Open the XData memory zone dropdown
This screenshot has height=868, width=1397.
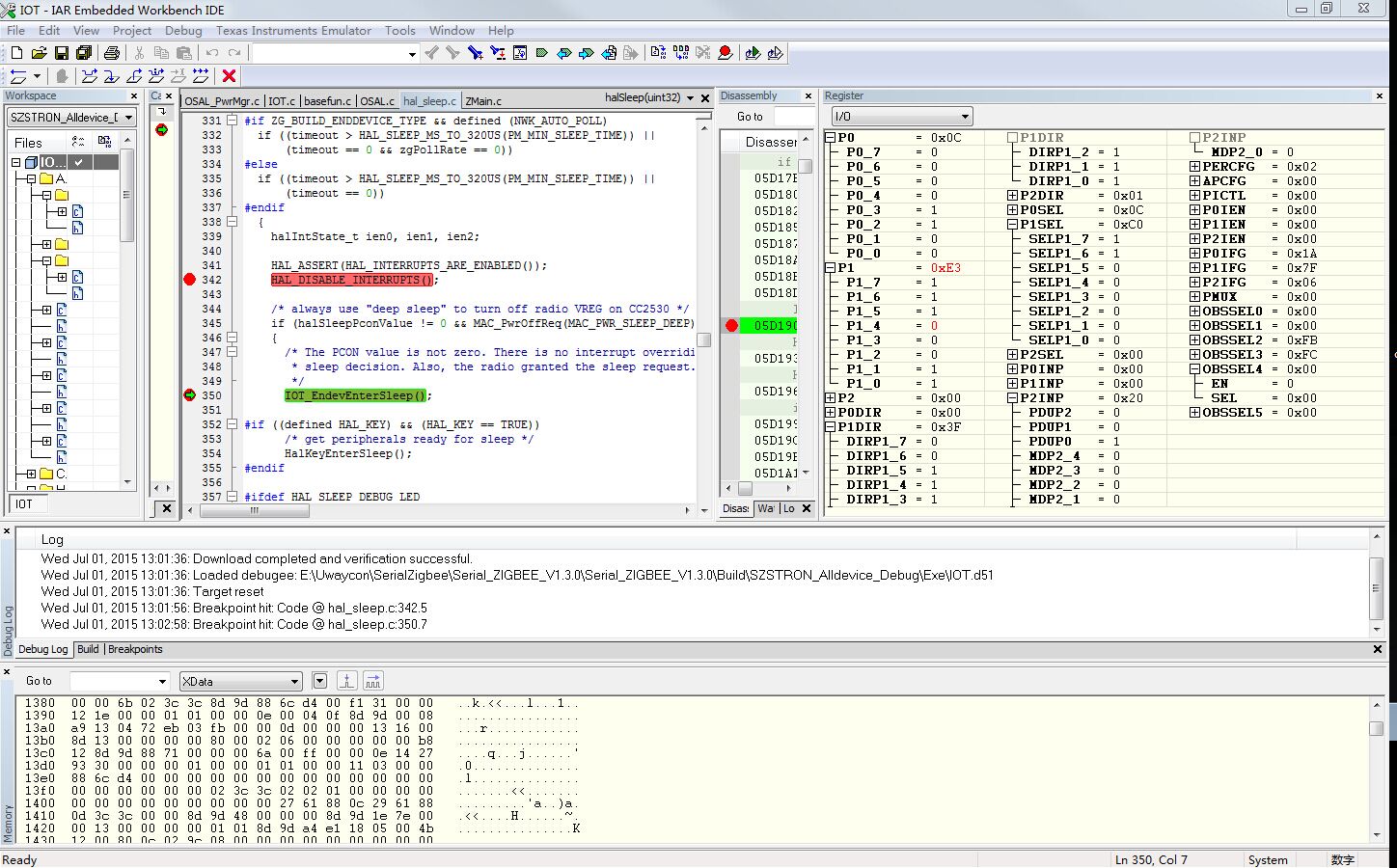click(241, 681)
